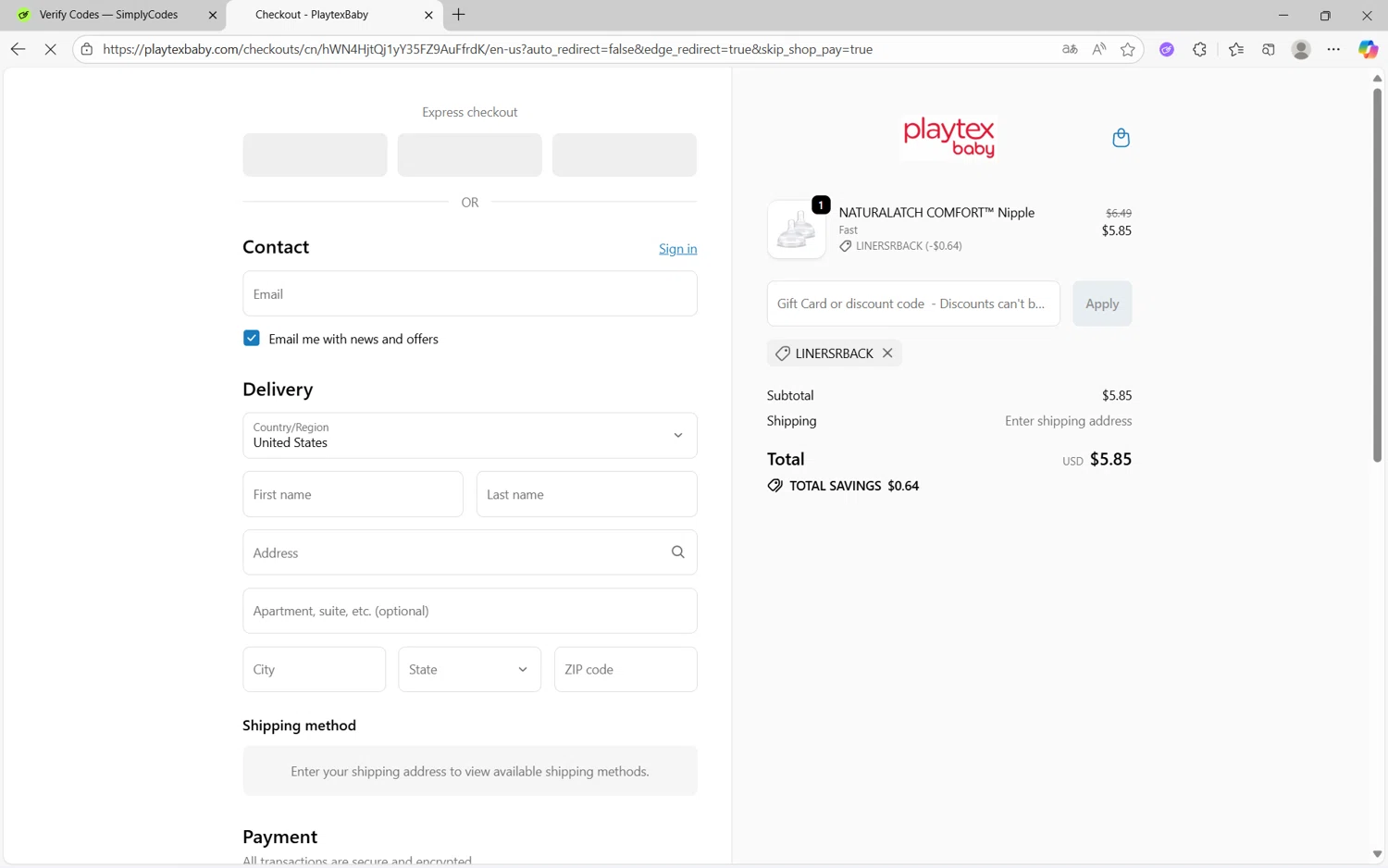Open a new browser tab

tap(458, 15)
